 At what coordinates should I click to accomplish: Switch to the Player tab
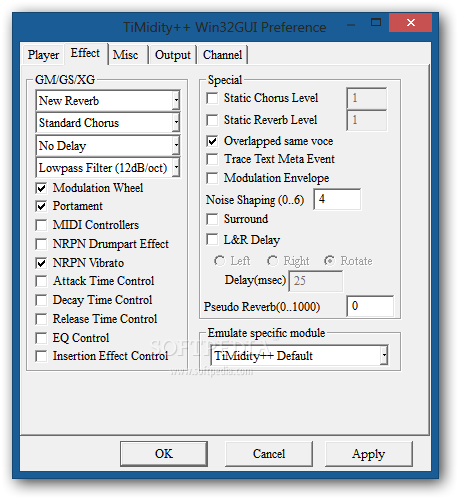(43, 55)
